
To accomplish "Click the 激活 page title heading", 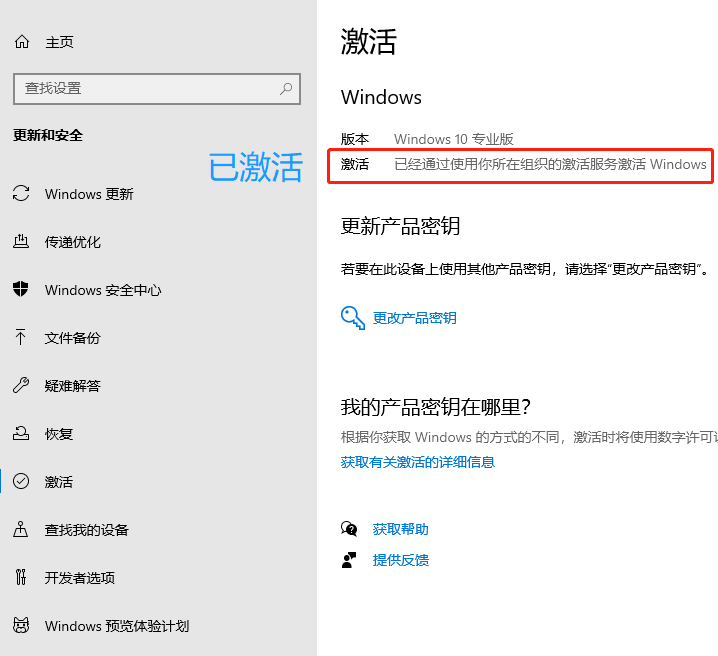I will (x=369, y=42).
